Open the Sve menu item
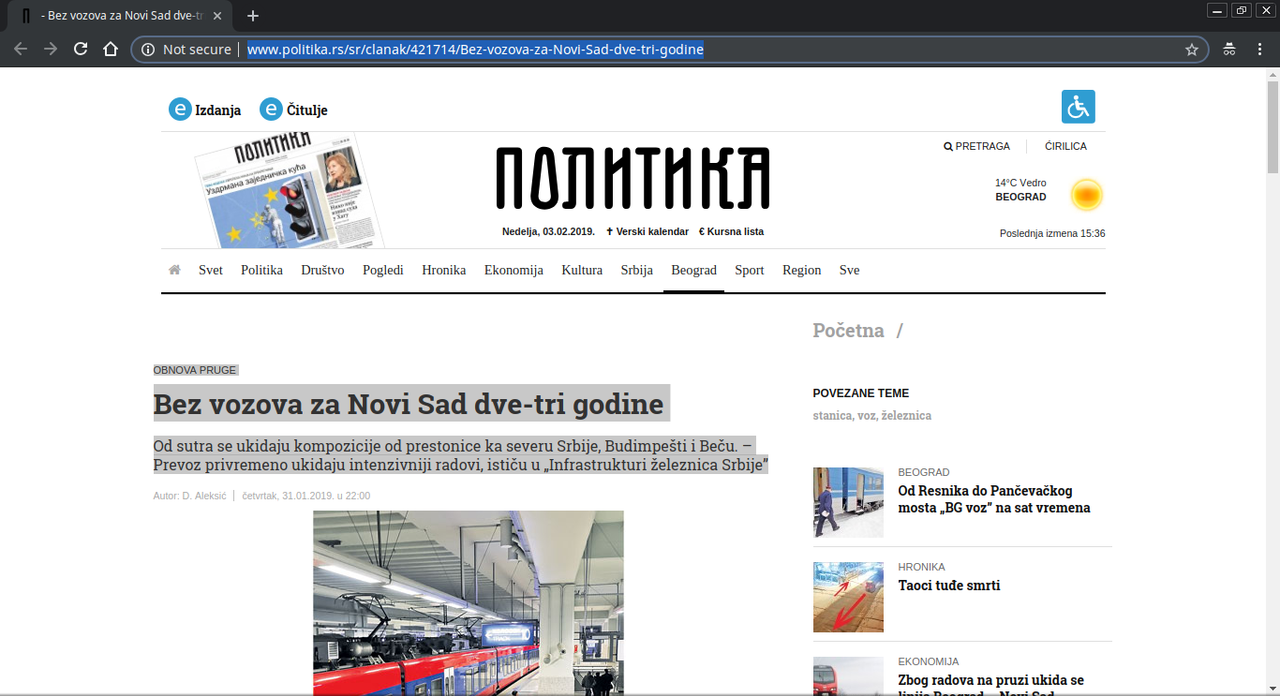 point(849,270)
